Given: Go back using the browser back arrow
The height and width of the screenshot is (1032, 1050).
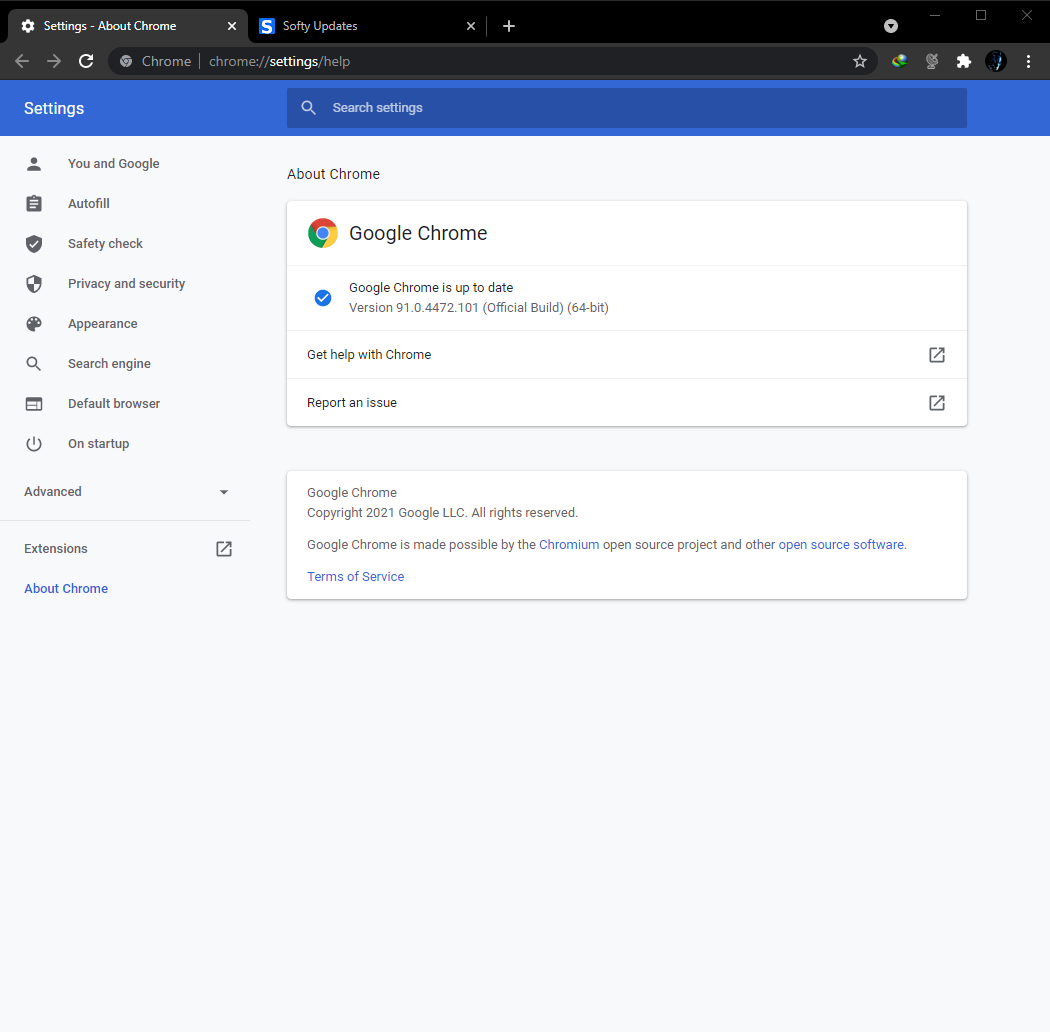Looking at the screenshot, I should tap(22, 62).
